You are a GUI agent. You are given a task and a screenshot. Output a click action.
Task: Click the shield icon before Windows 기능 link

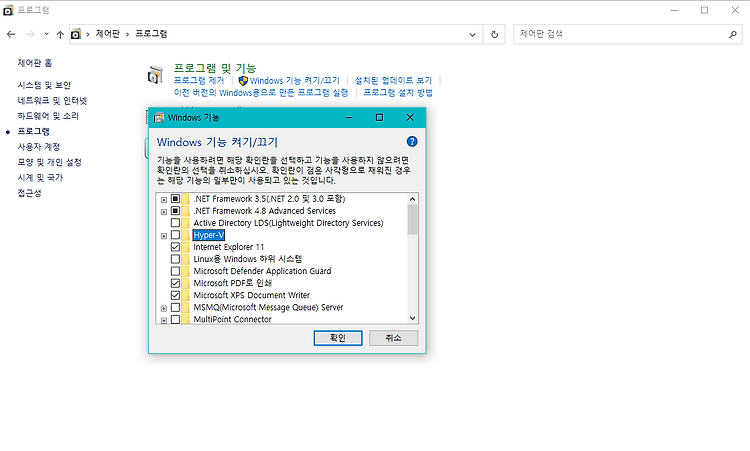[x=243, y=80]
